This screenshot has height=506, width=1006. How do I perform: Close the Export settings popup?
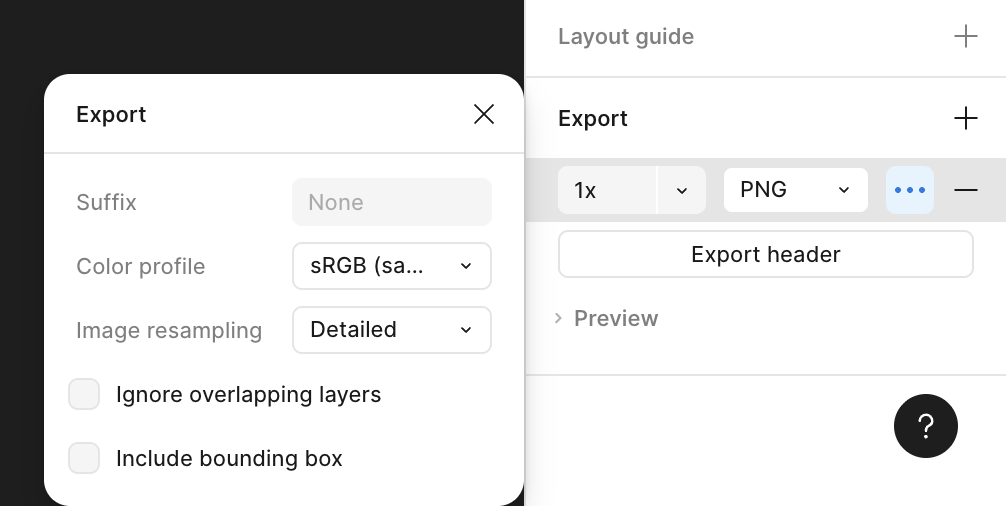pyautogui.click(x=484, y=115)
